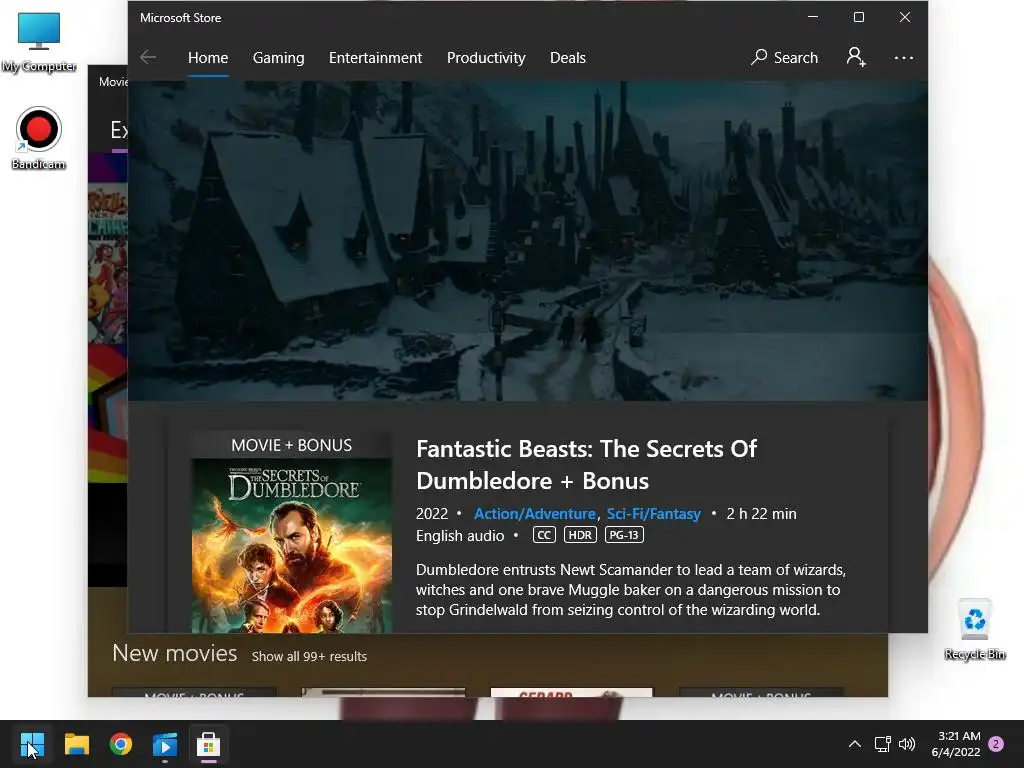Launch Google Chrome from the taskbar
Viewport: 1024px width, 768px height.
click(x=121, y=744)
